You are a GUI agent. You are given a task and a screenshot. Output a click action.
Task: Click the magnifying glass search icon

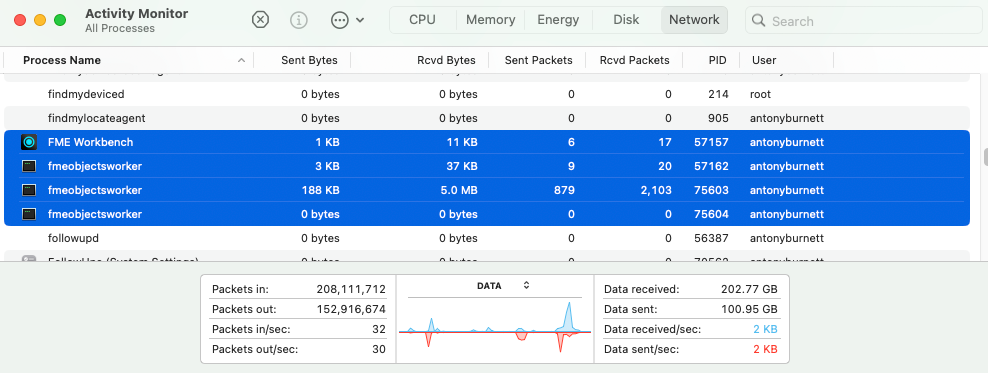759,21
